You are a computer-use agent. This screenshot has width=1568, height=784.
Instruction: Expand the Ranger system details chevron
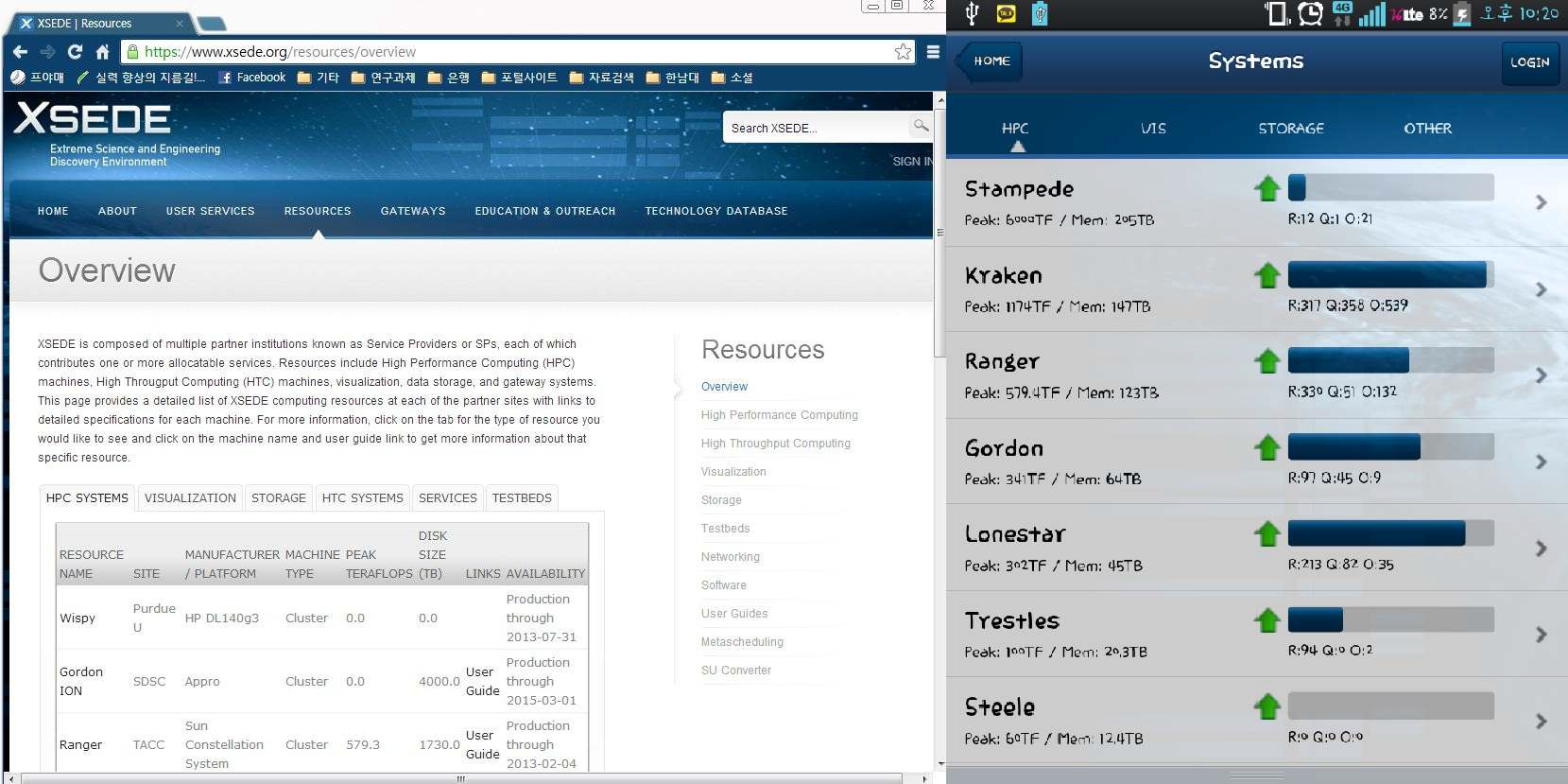[x=1542, y=375]
